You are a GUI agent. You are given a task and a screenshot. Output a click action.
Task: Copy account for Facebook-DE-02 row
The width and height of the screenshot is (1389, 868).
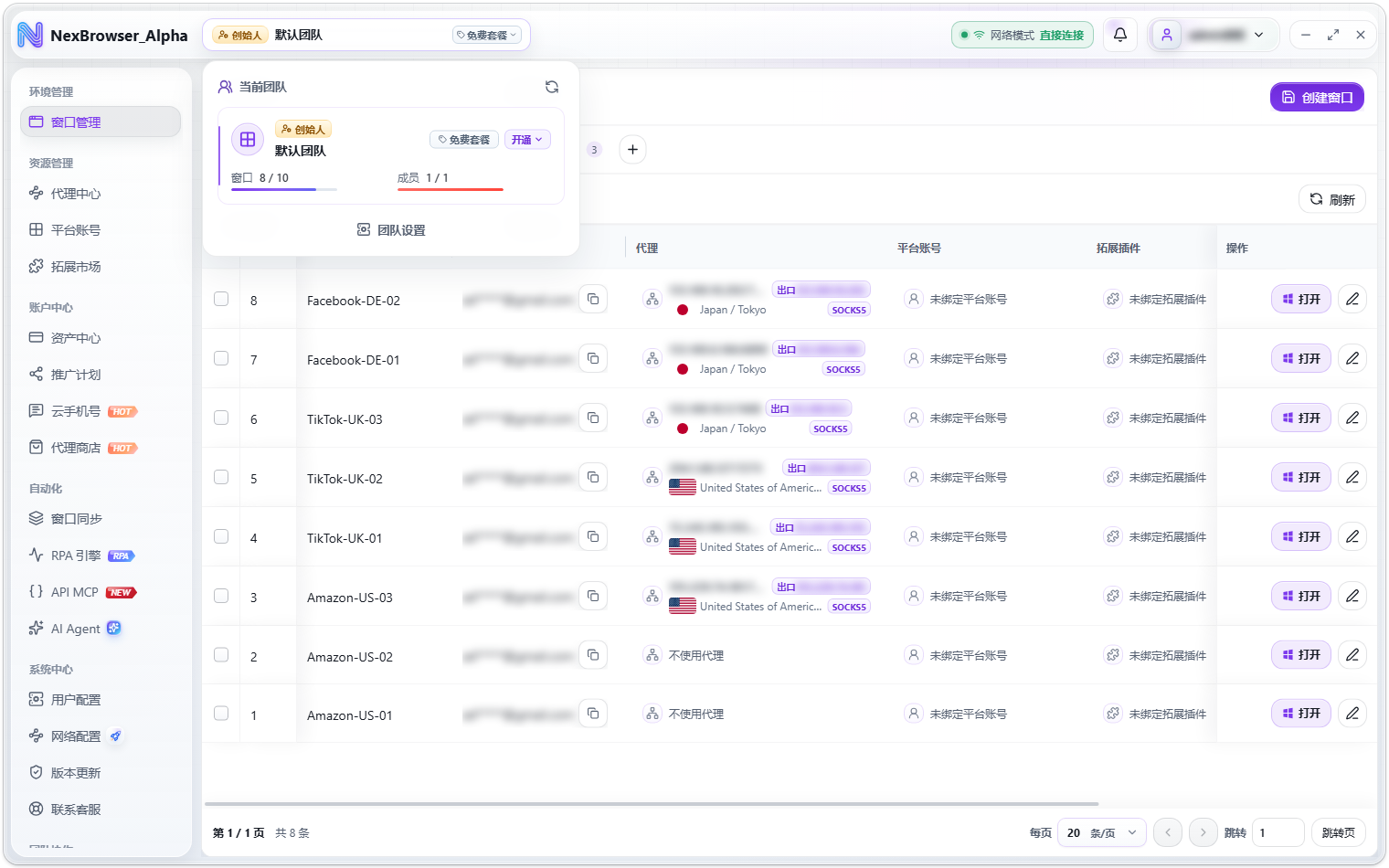coord(593,300)
